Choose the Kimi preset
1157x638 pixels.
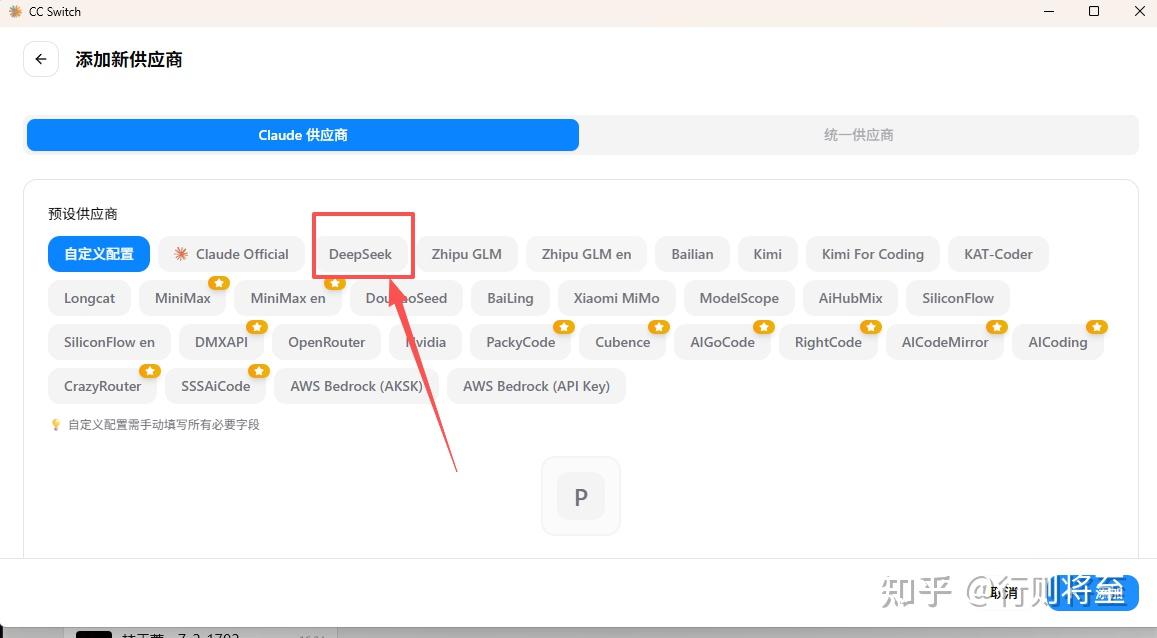[x=767, y=254]
